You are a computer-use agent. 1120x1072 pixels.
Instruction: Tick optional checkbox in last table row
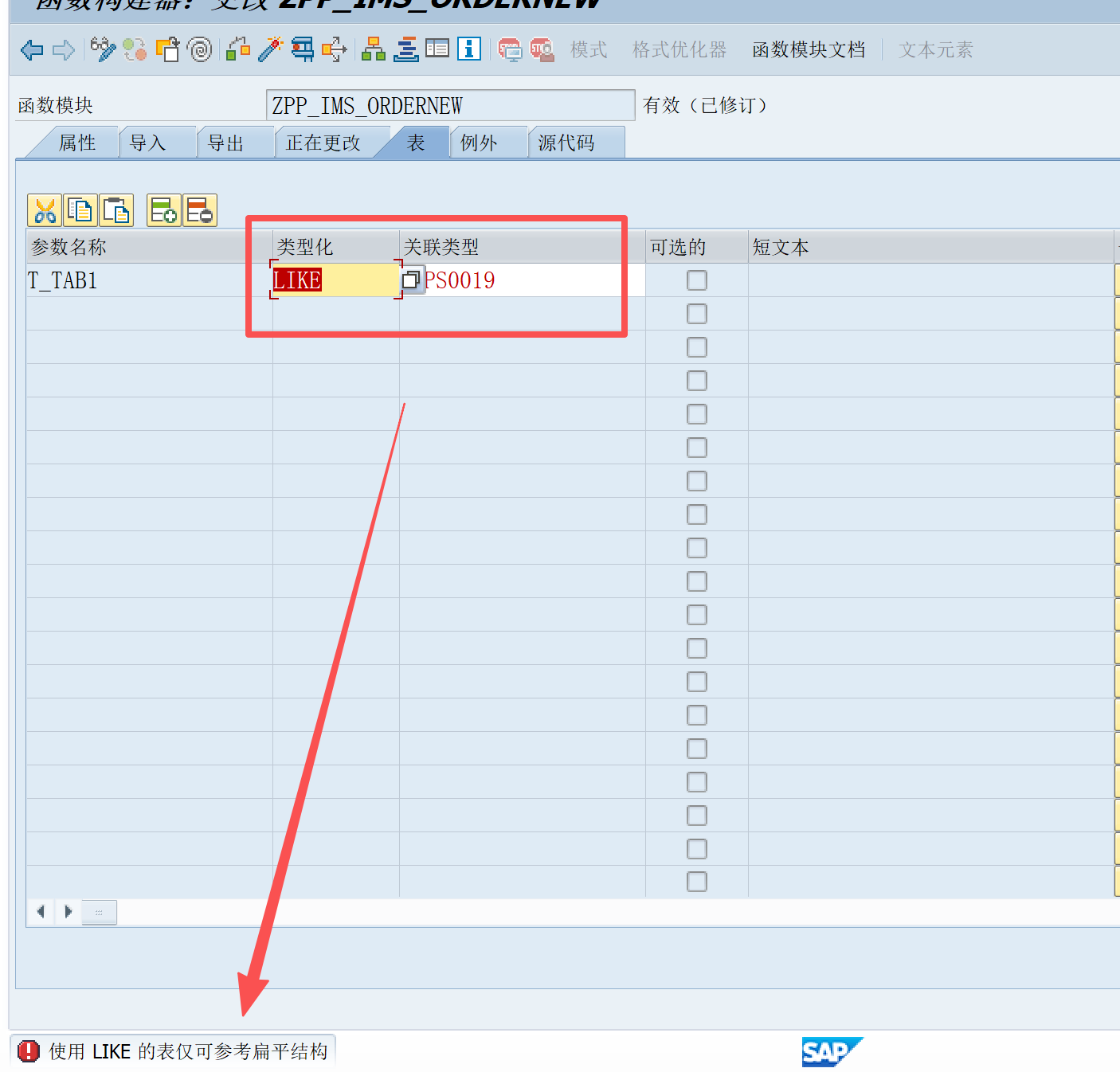(x=697, y=882)
